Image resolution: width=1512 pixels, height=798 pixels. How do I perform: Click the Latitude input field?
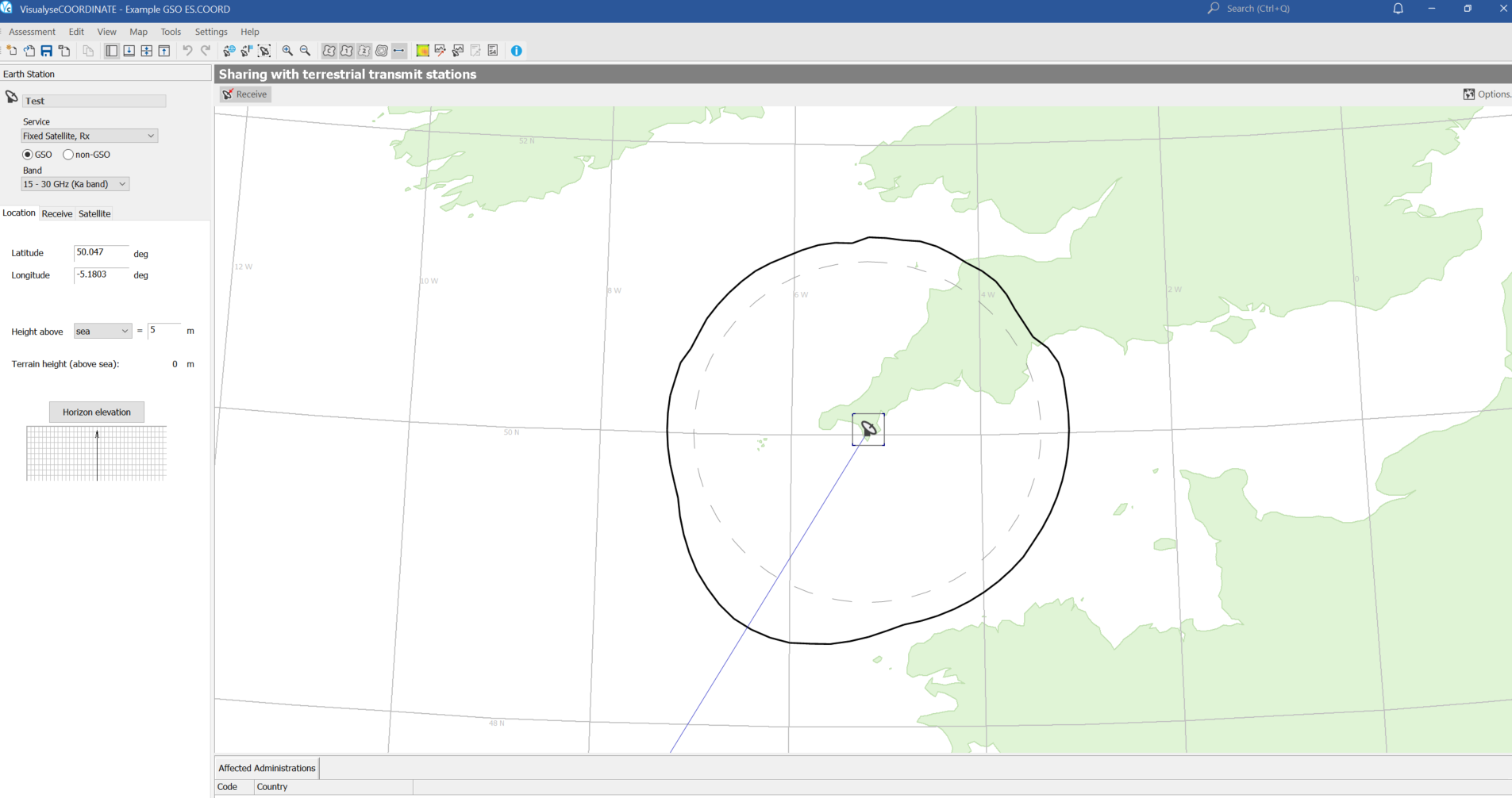pyautogui.click(x=101, y=253)
